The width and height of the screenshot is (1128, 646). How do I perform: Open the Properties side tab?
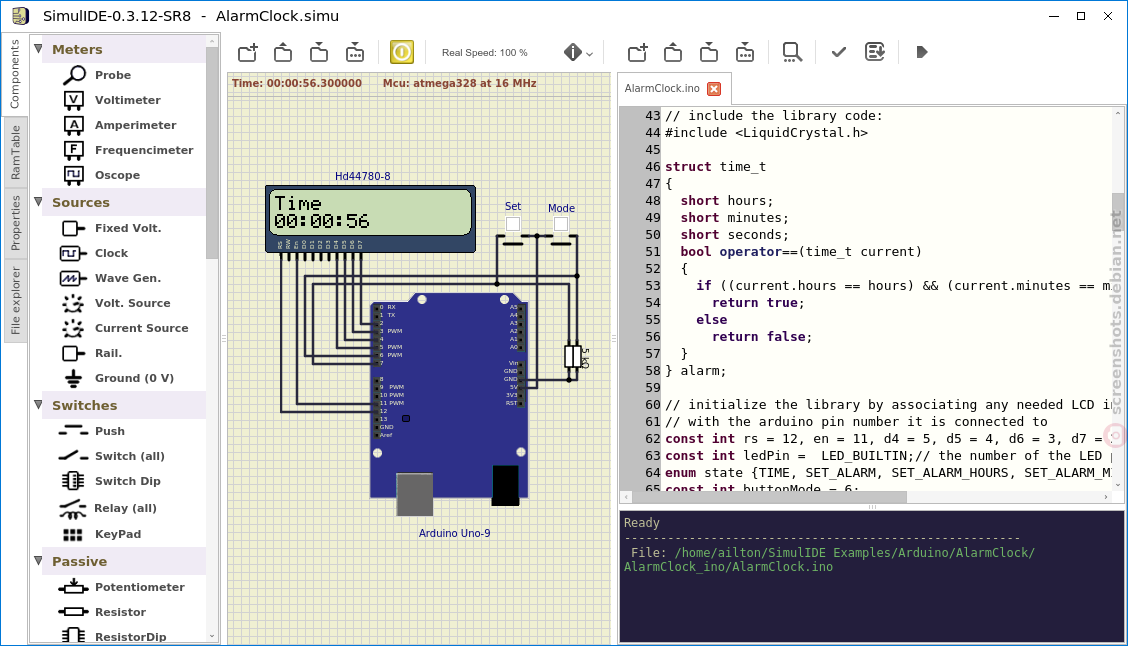tap(15, 223)
